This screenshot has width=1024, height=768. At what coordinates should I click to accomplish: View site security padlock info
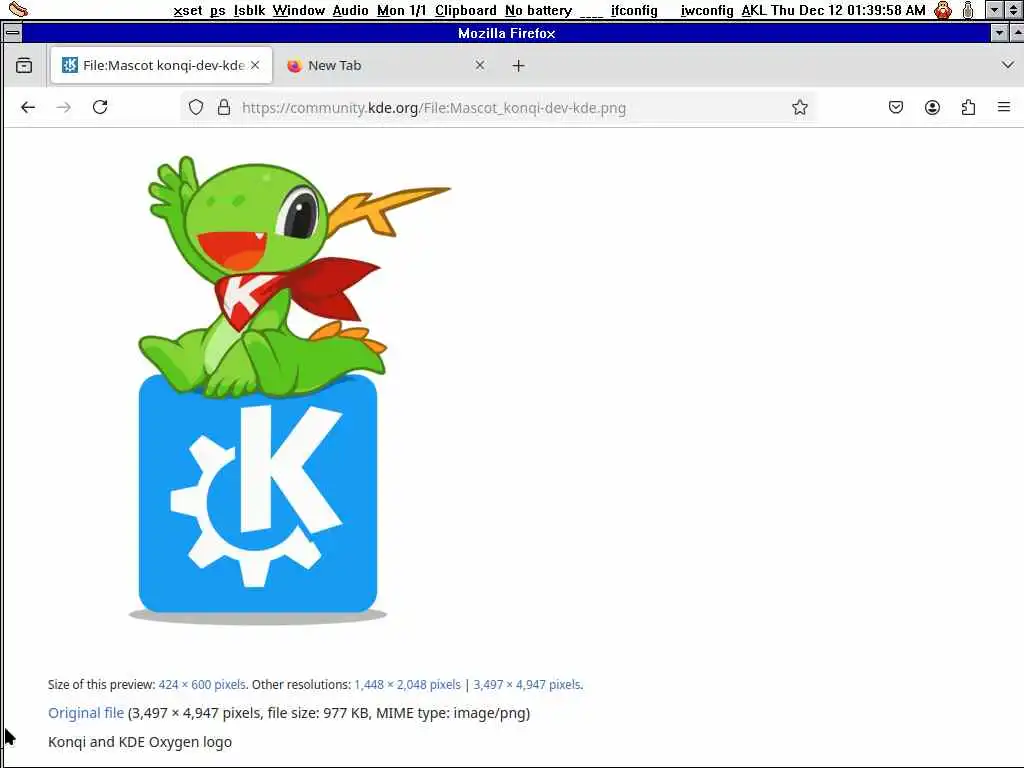coord(224,107)
